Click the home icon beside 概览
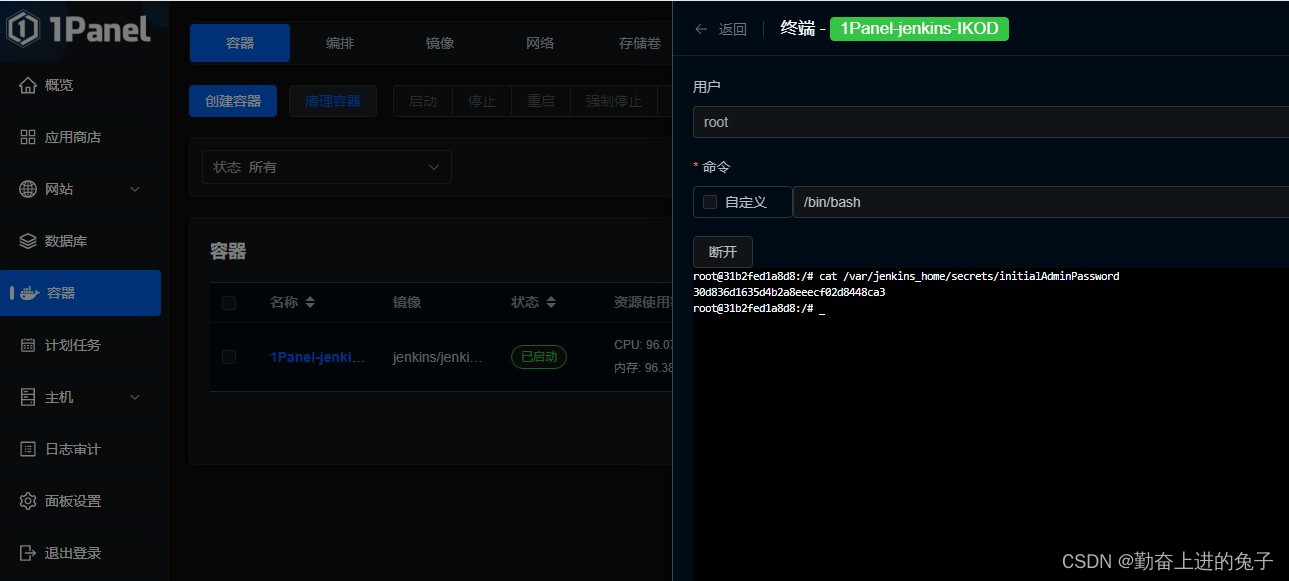The height and width of the screenshot is (581, 1289). click(x=28, y=85)
